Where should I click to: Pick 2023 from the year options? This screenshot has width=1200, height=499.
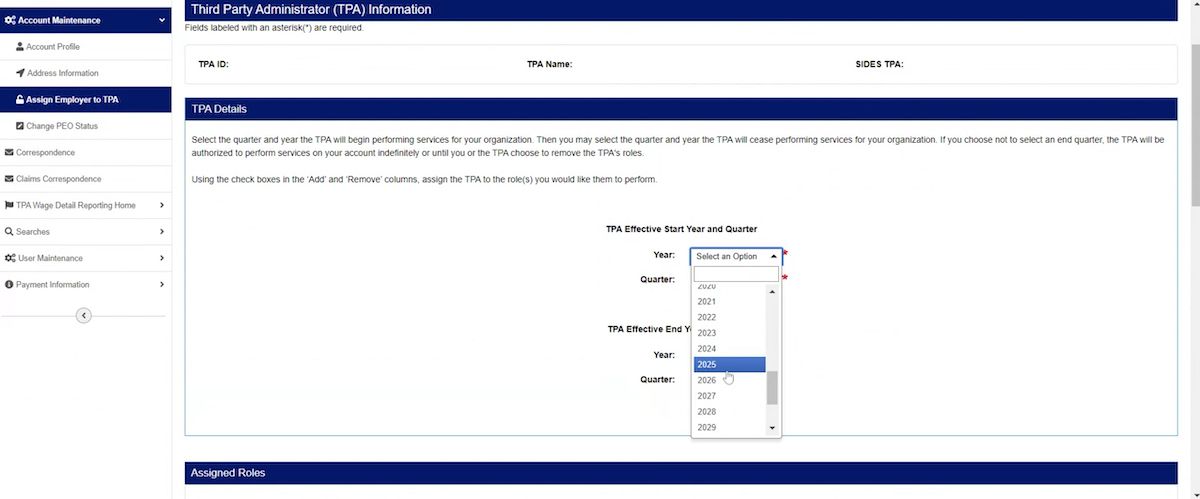tap(729, 333)
